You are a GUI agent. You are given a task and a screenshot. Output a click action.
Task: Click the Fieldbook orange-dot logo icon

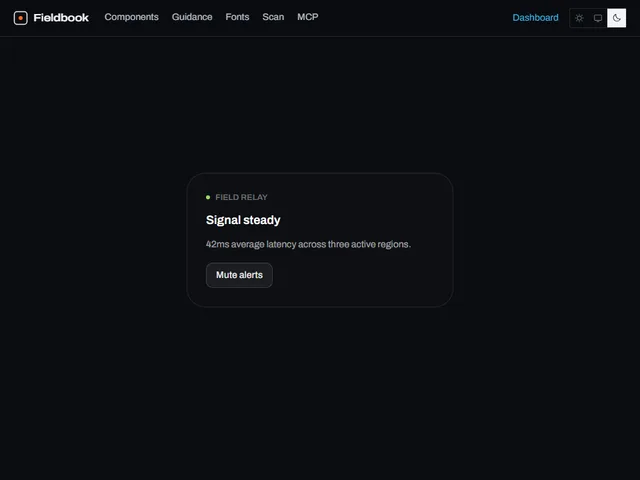(x=20, y=18)
